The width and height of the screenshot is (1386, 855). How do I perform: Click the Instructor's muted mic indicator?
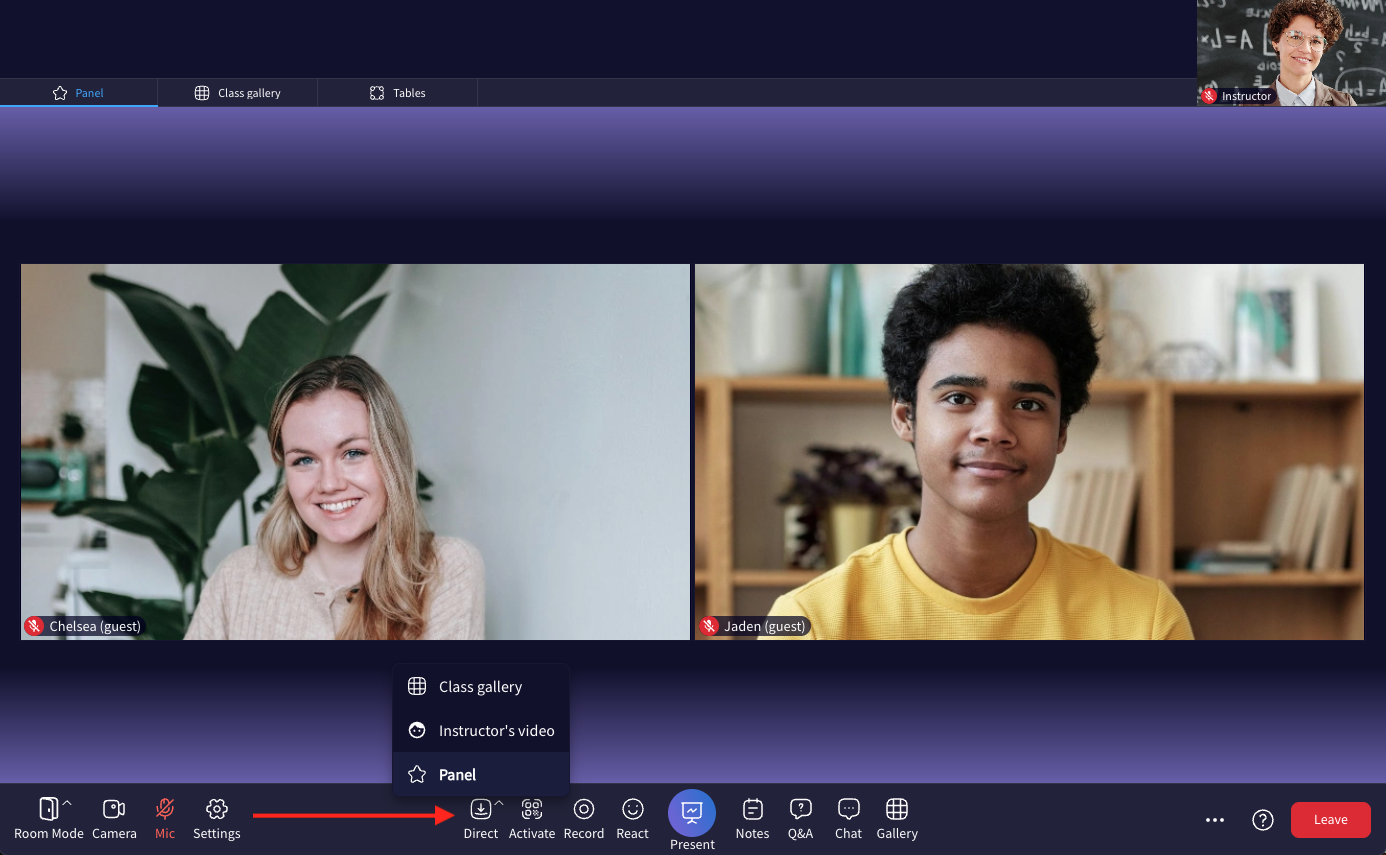1210,96
